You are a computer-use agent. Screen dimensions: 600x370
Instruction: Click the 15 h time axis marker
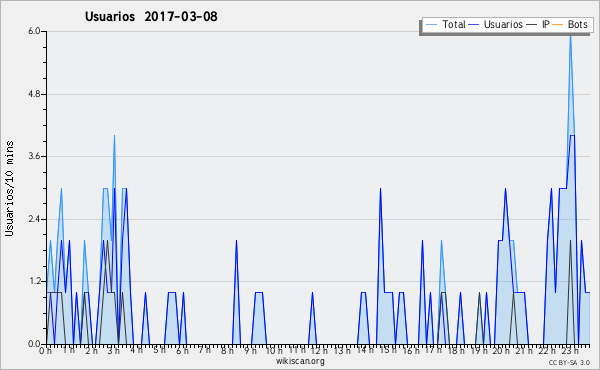pos(387,351)
